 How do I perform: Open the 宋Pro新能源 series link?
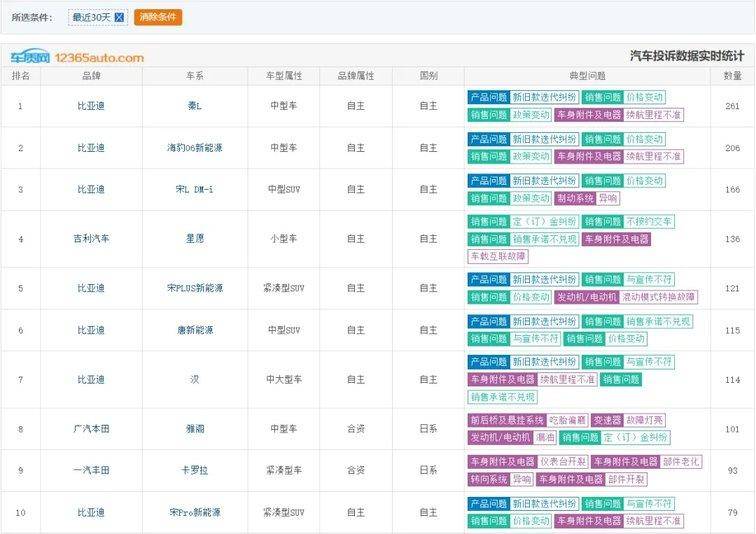point(195,512)
